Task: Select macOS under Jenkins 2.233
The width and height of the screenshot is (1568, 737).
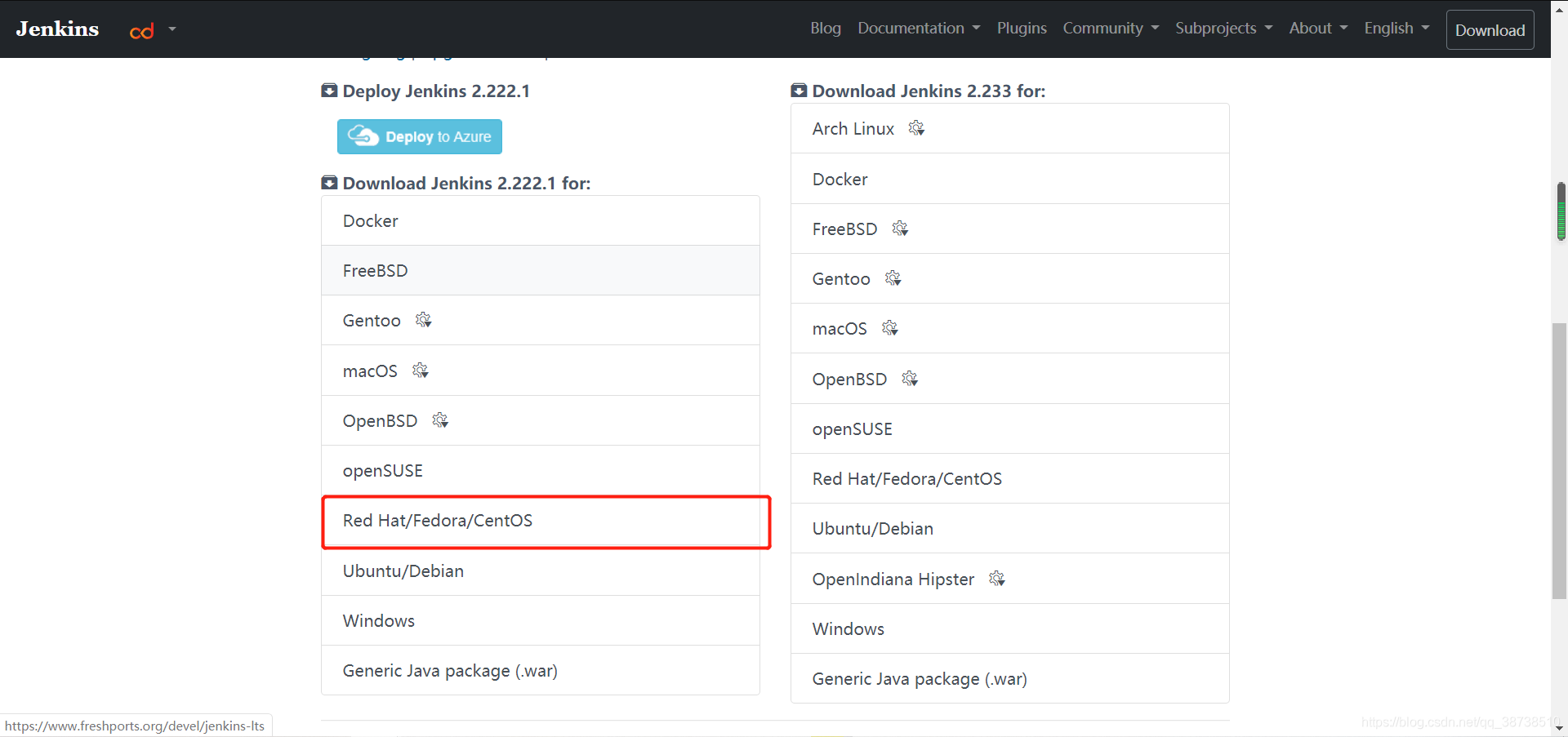Action: [1010, 329]
